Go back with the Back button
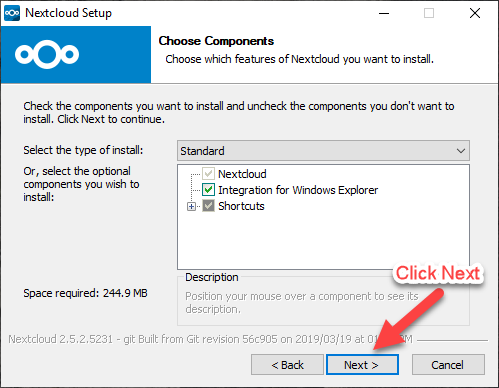Viewport: 499px width, 388px height. [x=287, y=365]
